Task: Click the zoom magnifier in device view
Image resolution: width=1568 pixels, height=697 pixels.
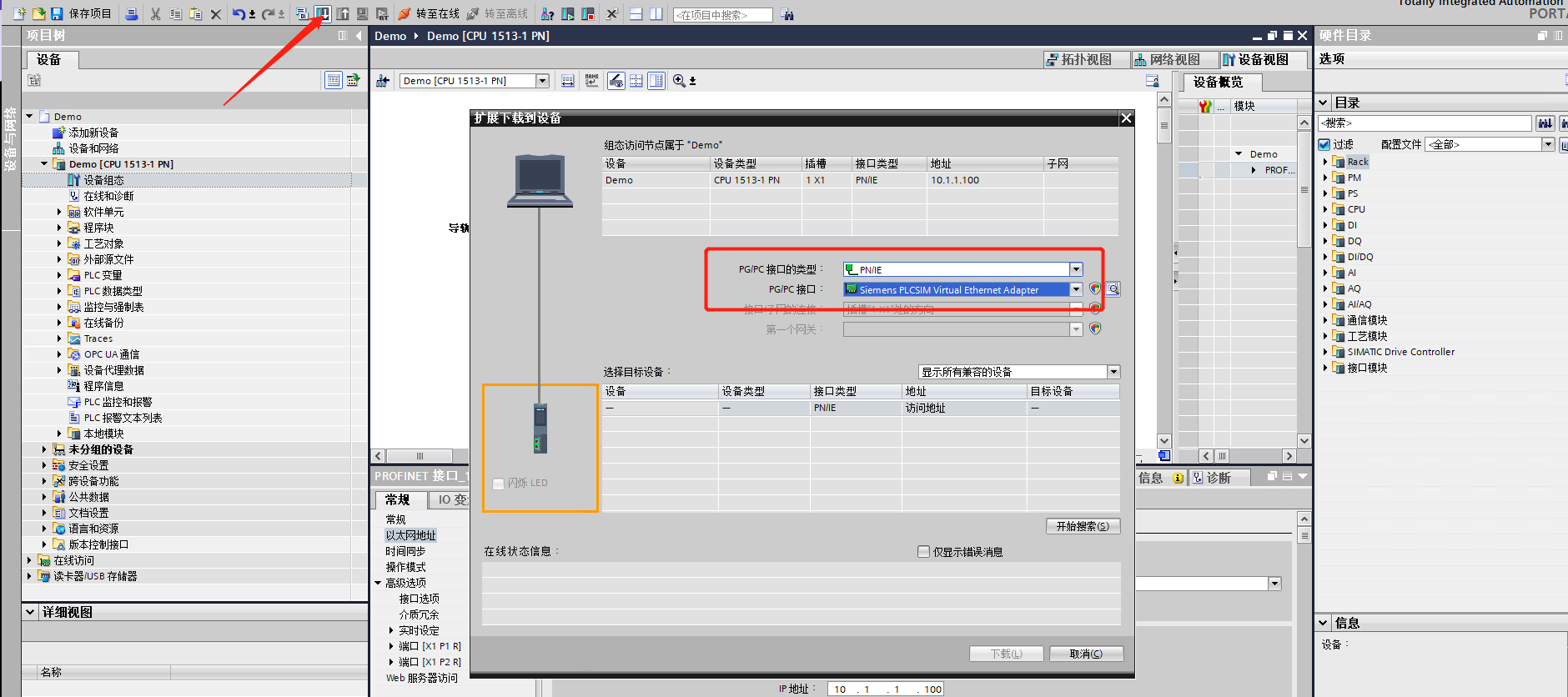Action: (680, 81)
